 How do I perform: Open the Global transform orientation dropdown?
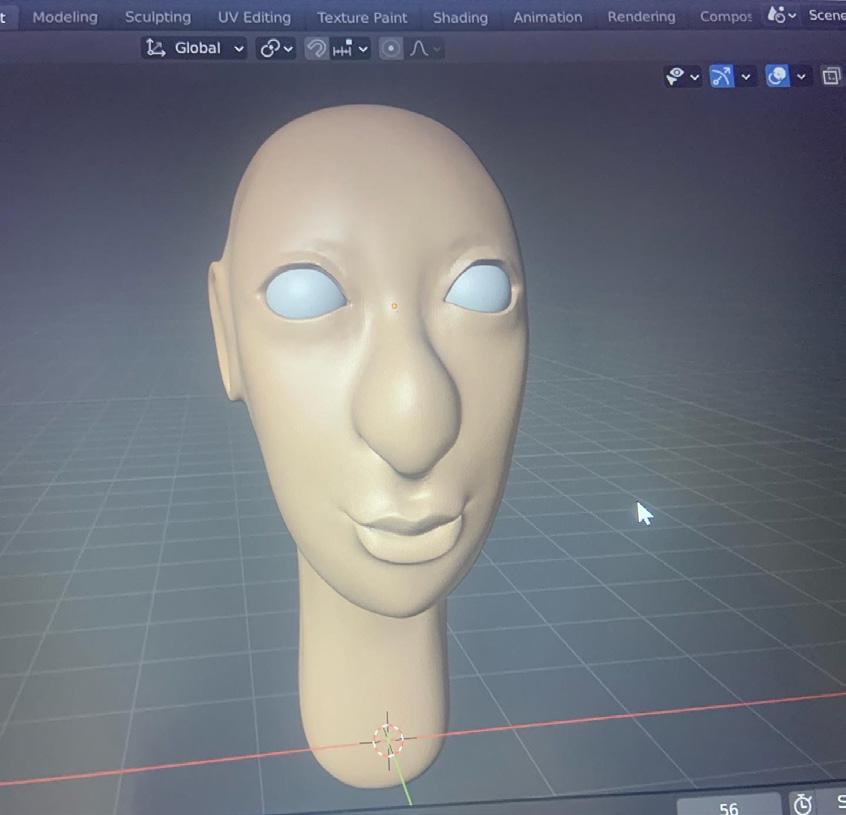pos(194,49)
